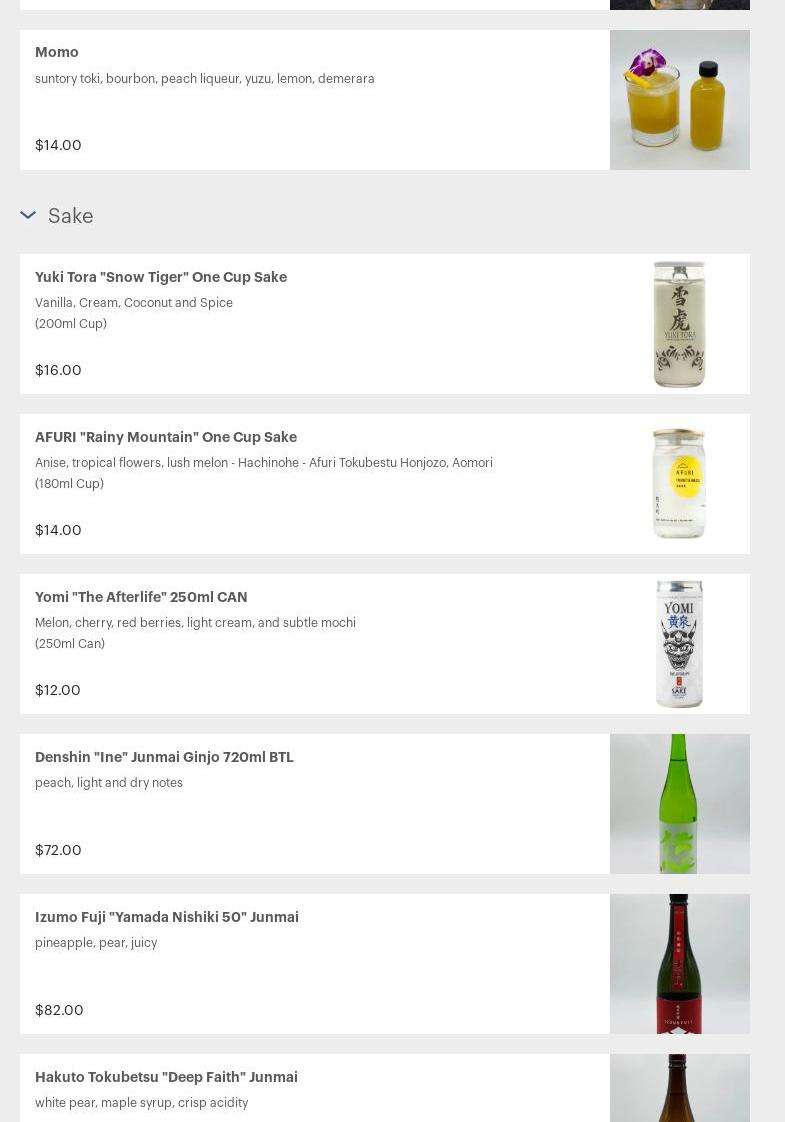This screenshot has width=785, height=1122.
Task: View the Yuki Tora Snow Tiger image
Action: tap(679, 324)
